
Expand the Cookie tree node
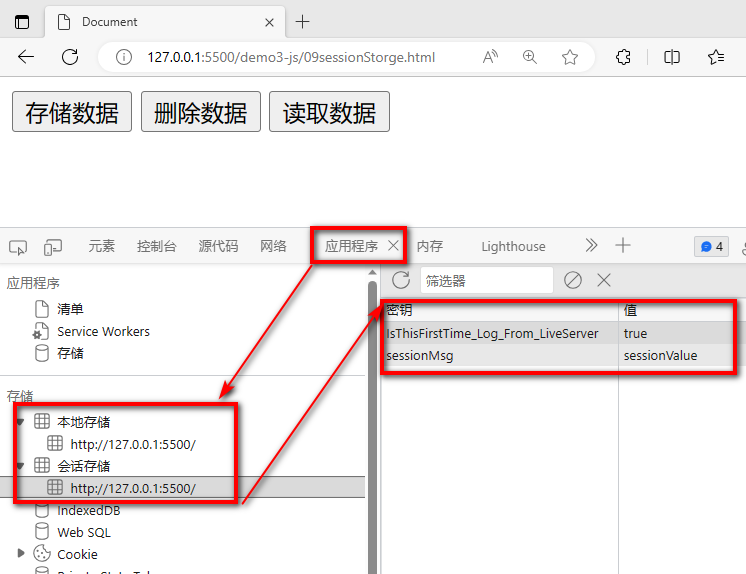pyautogui.click(x=21, y=553)
